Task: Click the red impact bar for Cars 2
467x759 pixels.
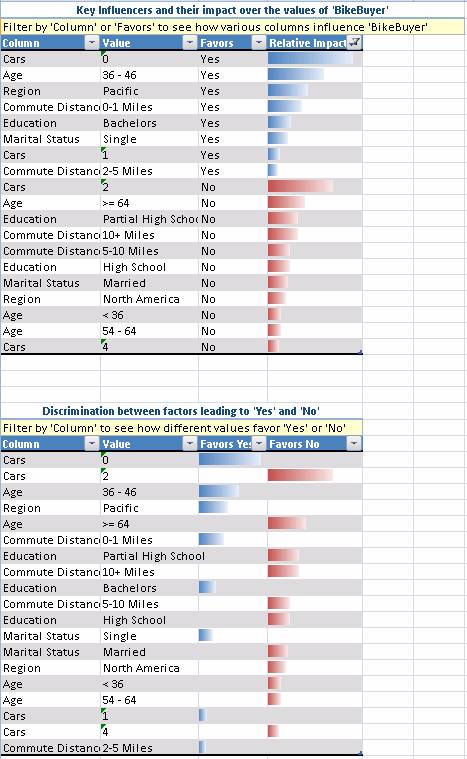Action: click(300, 187)
